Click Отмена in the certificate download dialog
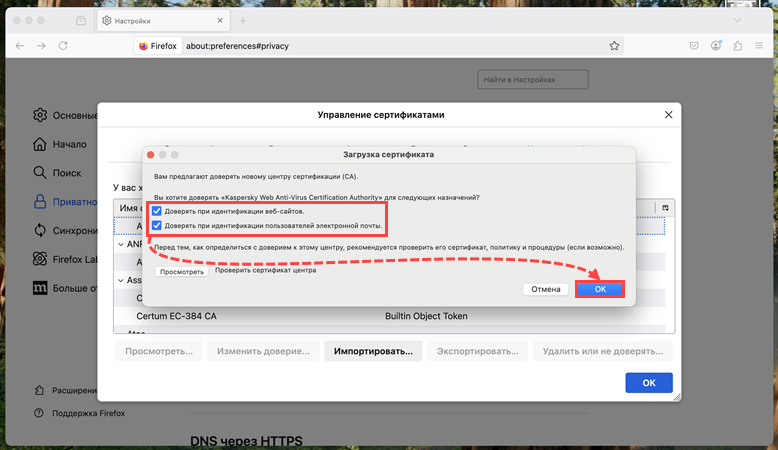778x450 pixels. [x=546, y=289]
